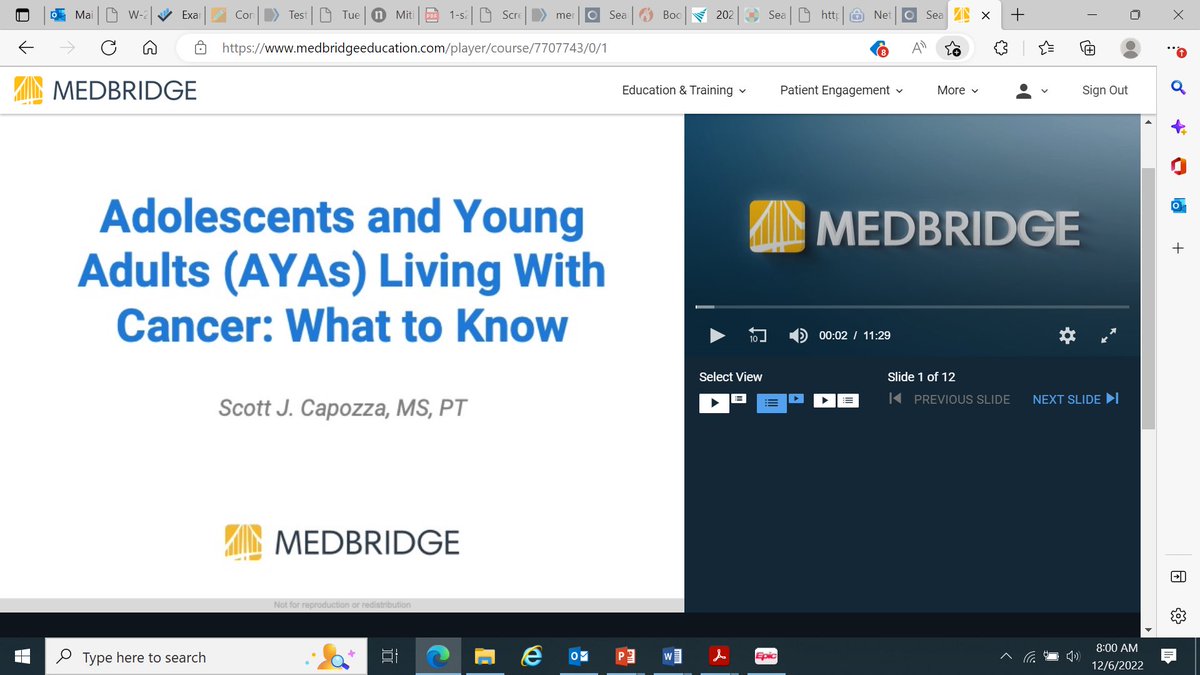Open video player settings gear
The width and height of the screenshot is (1200, 675).
[x=1067, y=336]
